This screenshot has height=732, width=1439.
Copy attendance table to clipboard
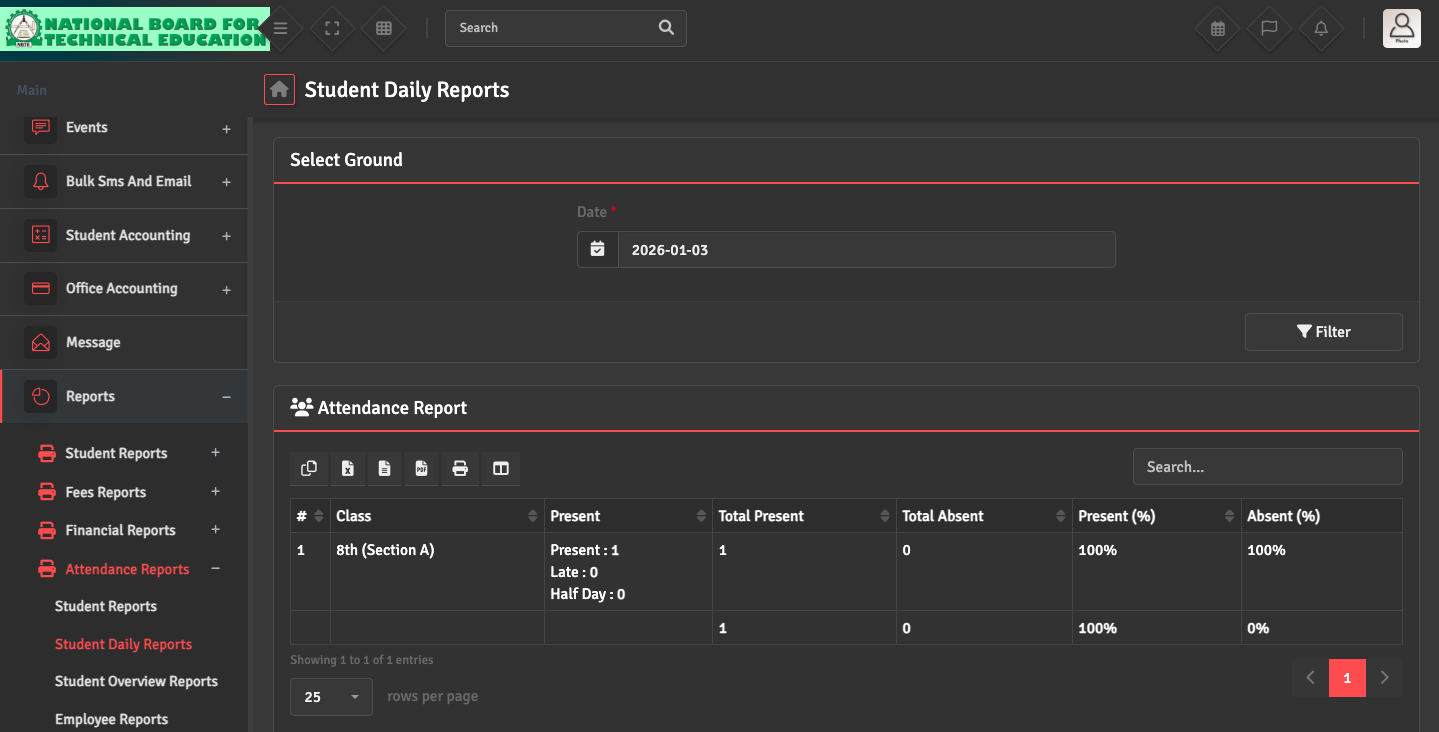tap(309, 468)
